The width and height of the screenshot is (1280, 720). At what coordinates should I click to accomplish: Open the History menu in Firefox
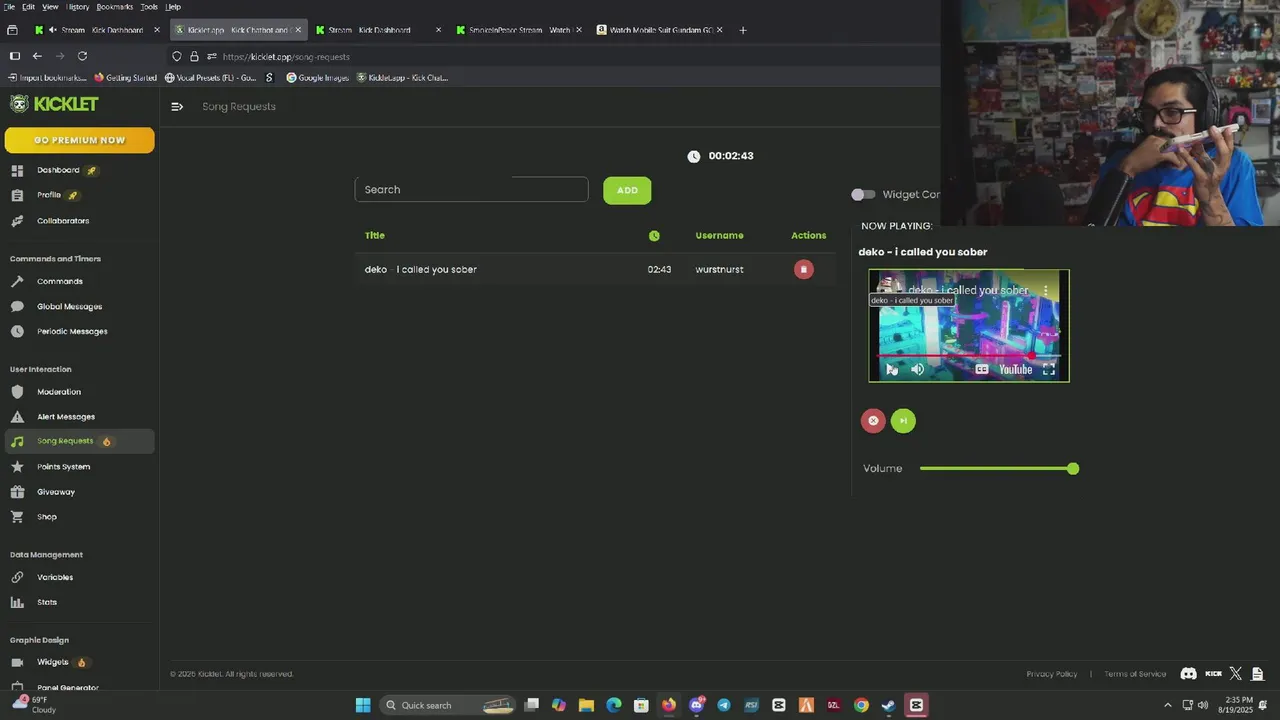pos(78,7)
